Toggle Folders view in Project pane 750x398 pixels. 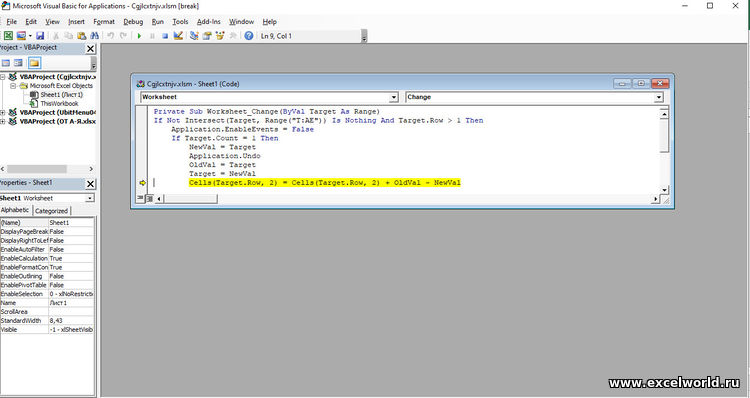coord(34,63)
